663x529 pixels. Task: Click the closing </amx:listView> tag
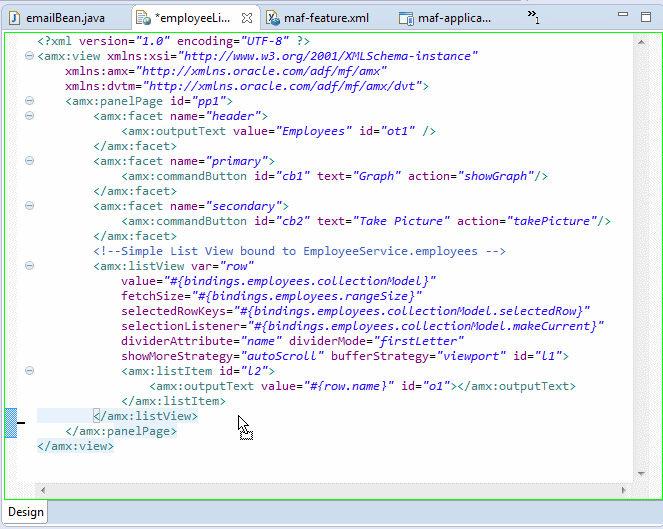click(145, 416)
